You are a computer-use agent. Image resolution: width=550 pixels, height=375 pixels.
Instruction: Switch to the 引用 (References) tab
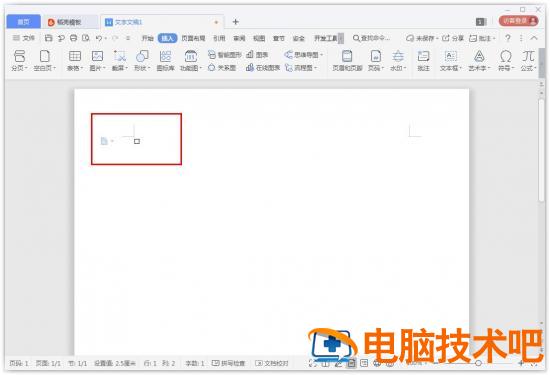[x=219, y=38]
